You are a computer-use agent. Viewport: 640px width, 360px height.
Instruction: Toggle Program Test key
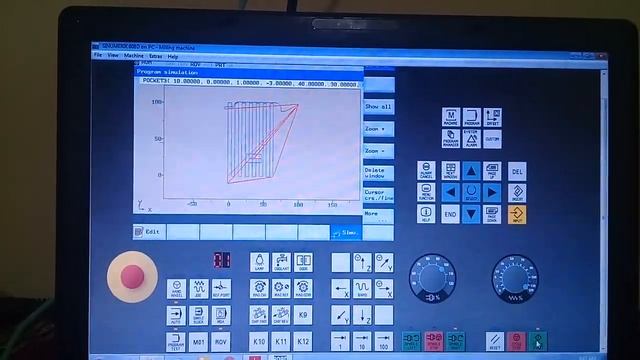176,341
